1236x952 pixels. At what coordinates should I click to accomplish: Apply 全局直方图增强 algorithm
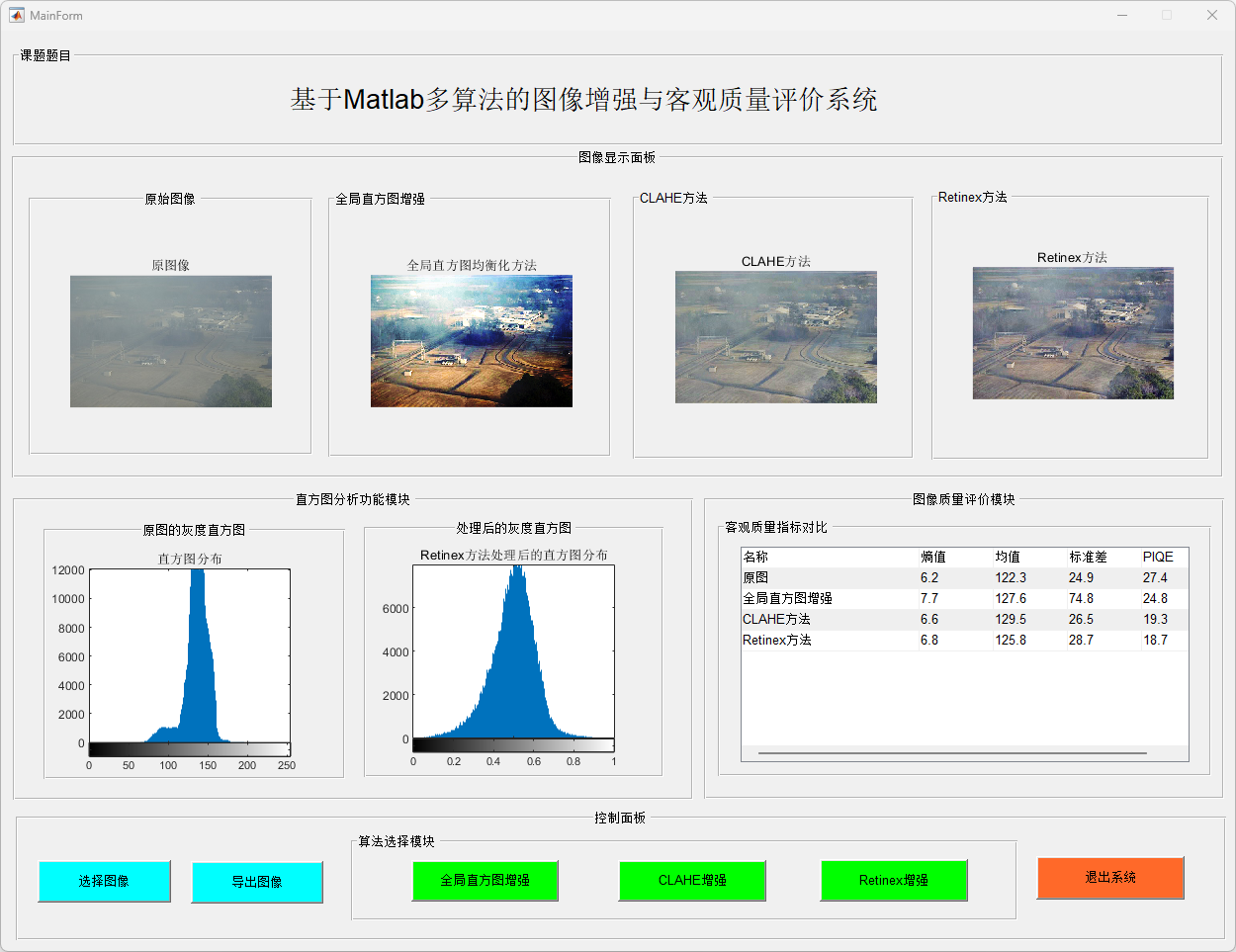pos(485,880)
